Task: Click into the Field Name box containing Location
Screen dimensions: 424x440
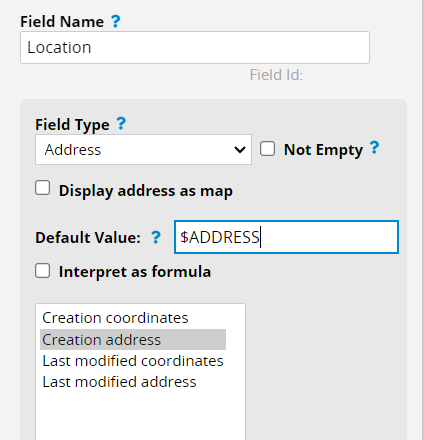Action: [195, 47]
